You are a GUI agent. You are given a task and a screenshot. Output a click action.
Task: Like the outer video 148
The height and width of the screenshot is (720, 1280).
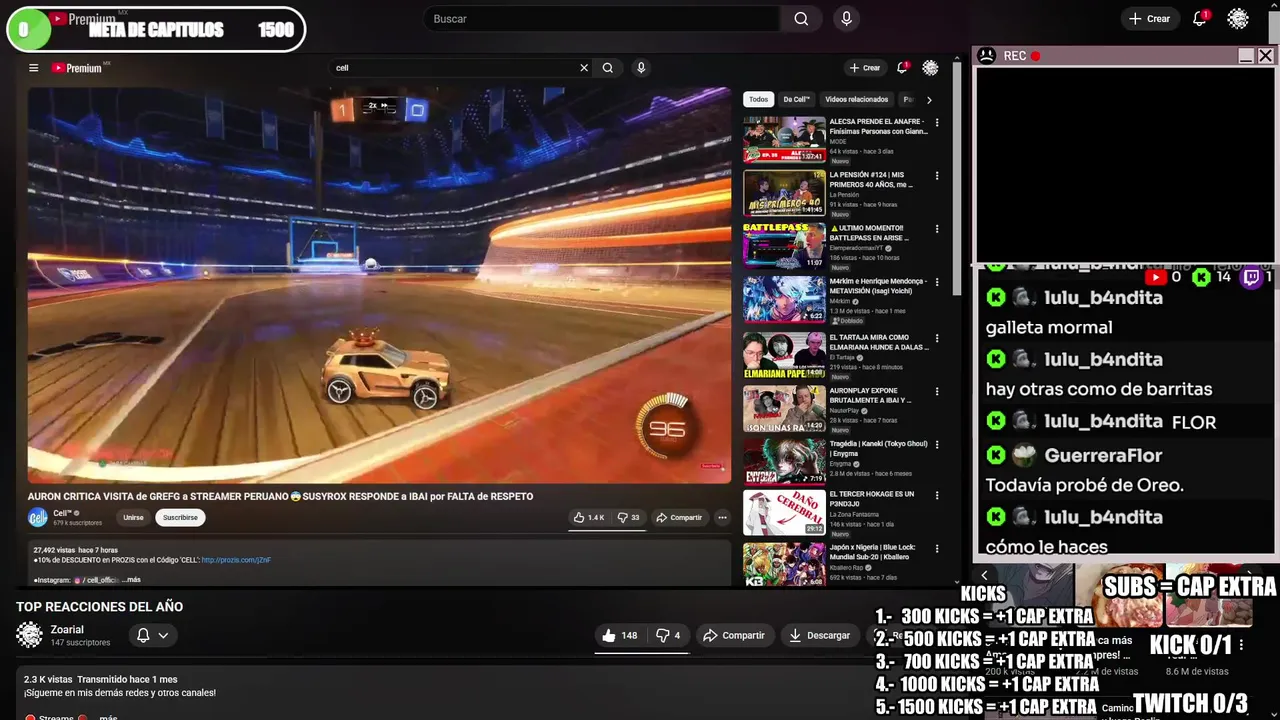(x=620, y=635)
